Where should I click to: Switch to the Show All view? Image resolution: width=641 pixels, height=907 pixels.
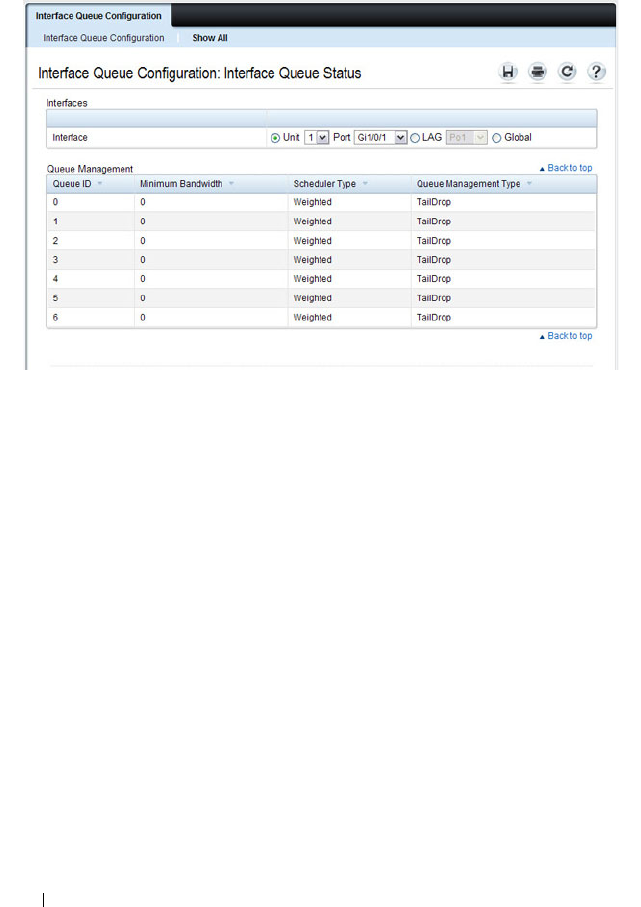[x=209, y=38]
